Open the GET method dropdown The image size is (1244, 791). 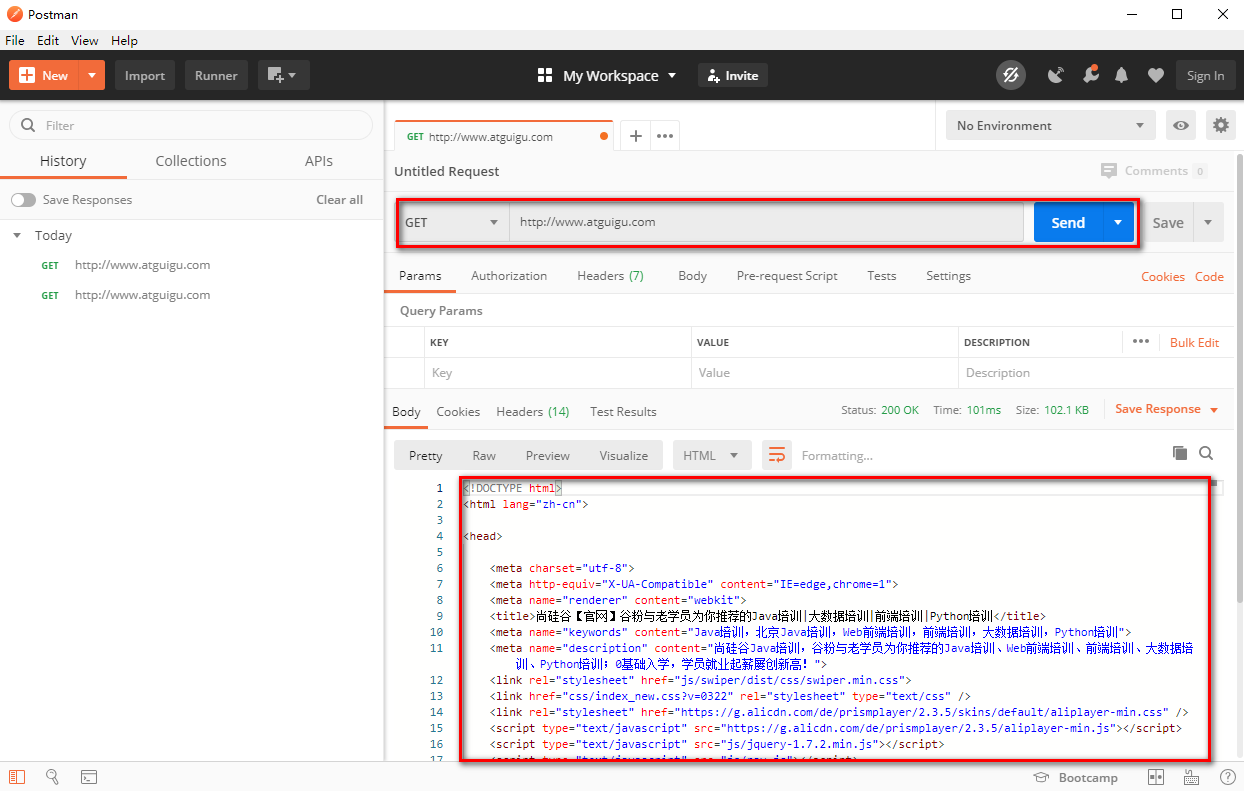452,222
